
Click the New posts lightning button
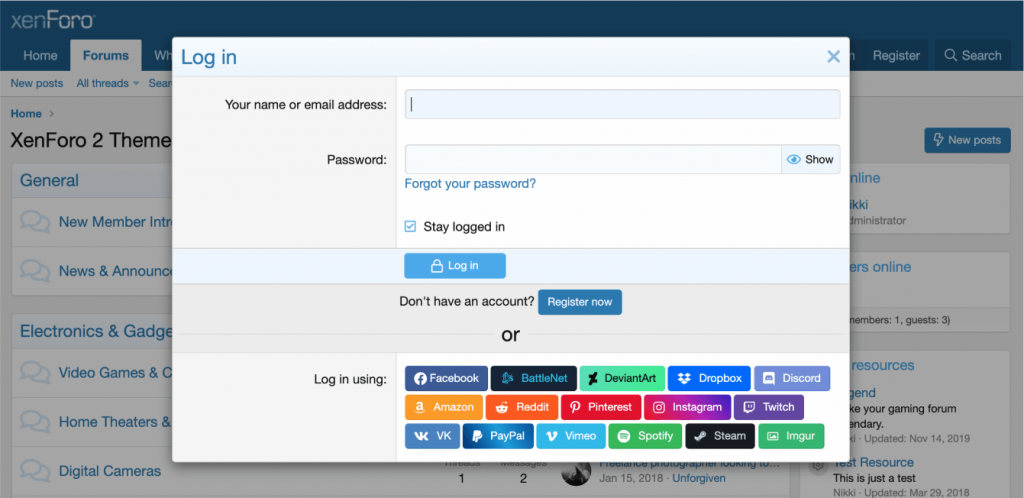point(967,140)
